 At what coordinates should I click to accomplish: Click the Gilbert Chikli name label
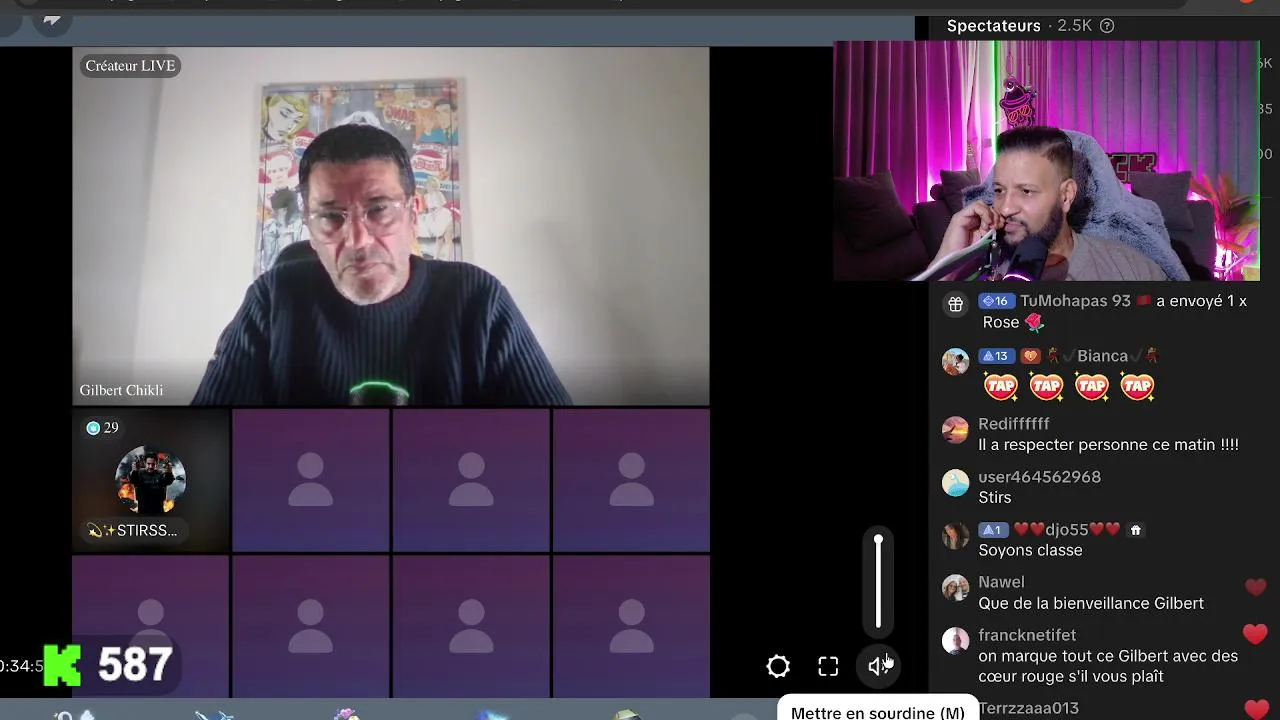point(121,390)
